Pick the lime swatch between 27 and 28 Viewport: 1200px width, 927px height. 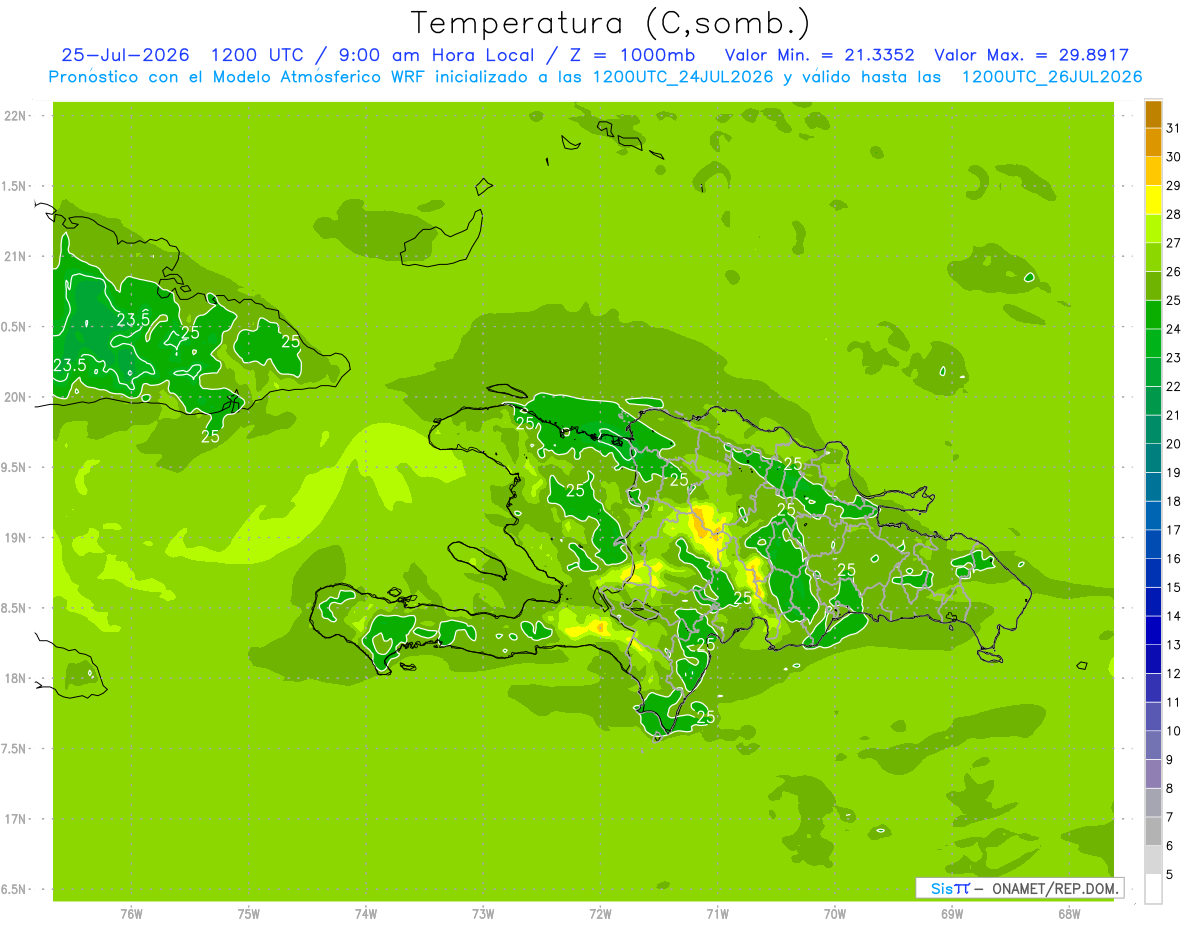pos(1153,229)
